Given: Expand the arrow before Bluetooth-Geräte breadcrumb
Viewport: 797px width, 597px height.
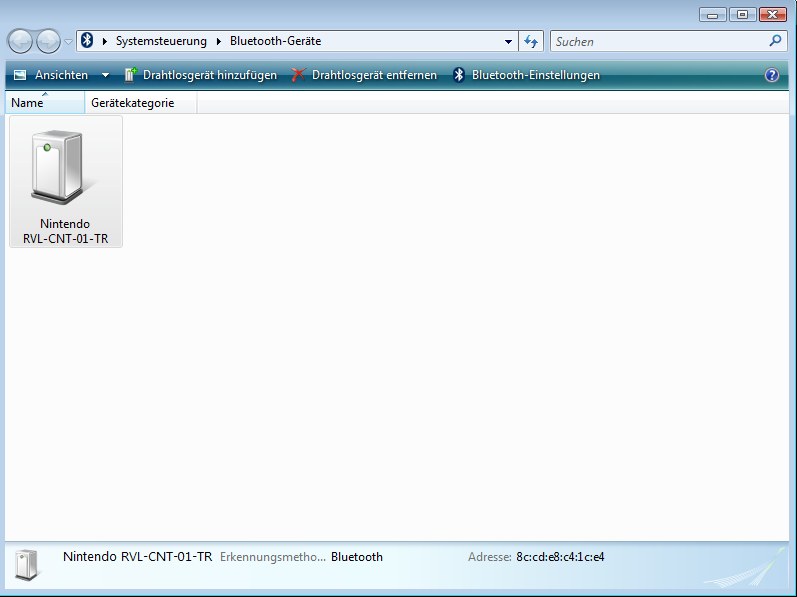Looking at the screenshot, I should click(219, 41).
